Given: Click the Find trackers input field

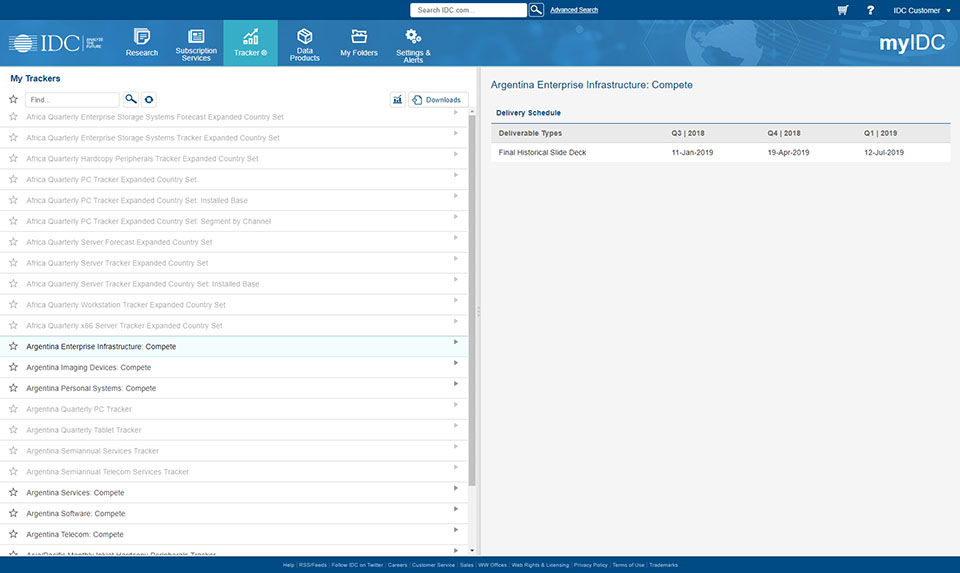Looking at the screenshot, I should [72, 99].
